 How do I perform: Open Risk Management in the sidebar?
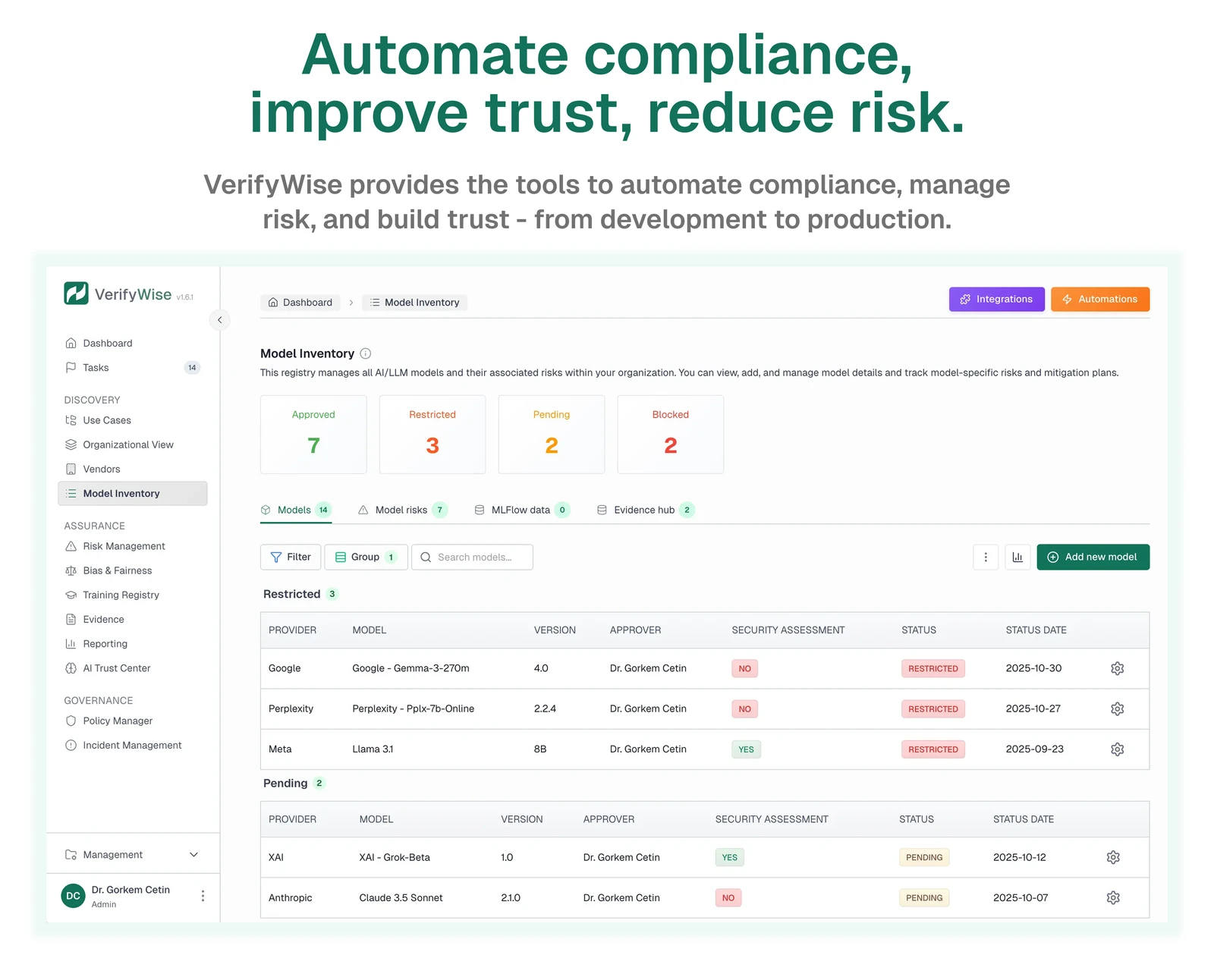133,546
